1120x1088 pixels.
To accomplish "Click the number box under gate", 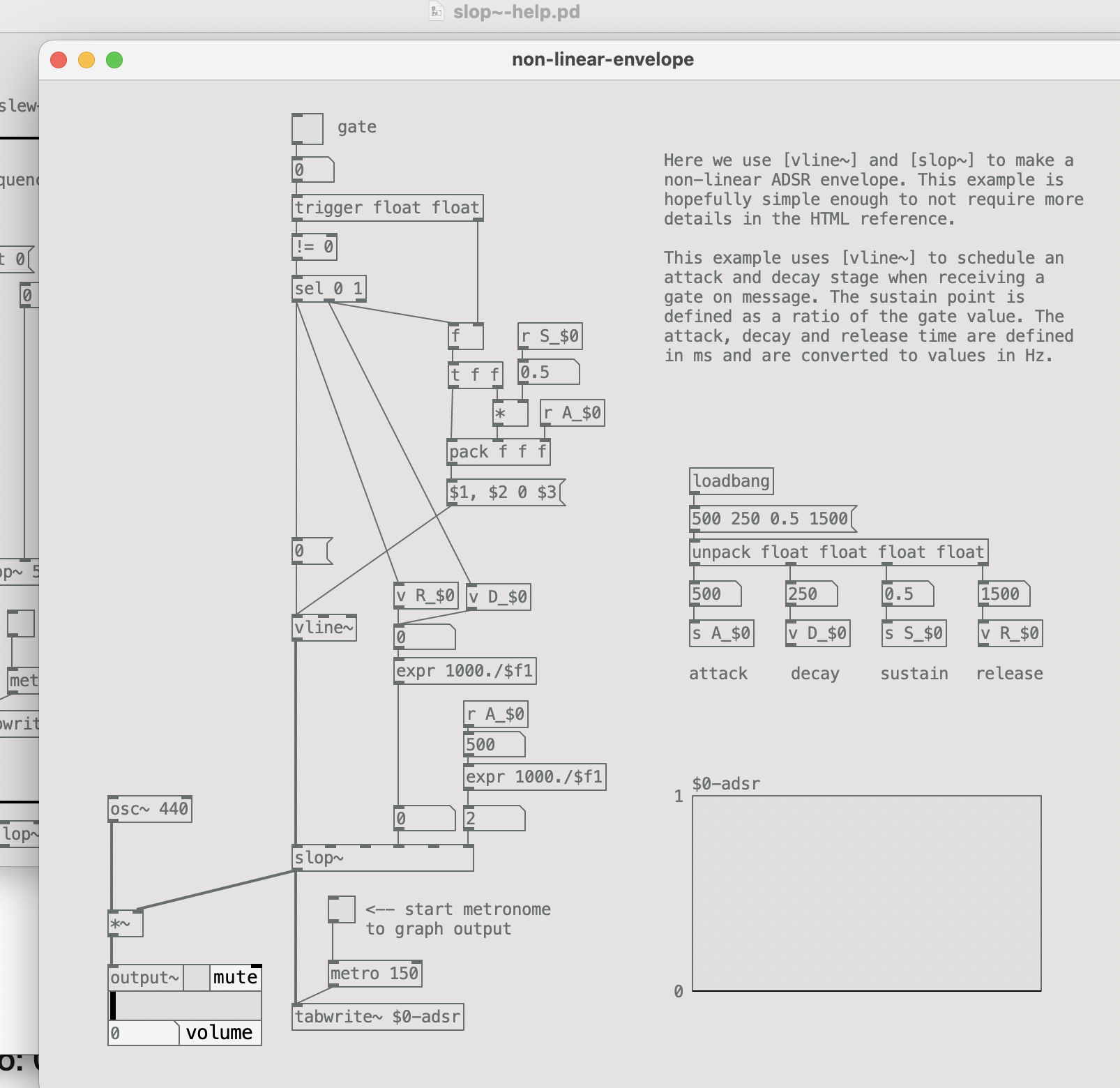I will [x=313, y=169].
